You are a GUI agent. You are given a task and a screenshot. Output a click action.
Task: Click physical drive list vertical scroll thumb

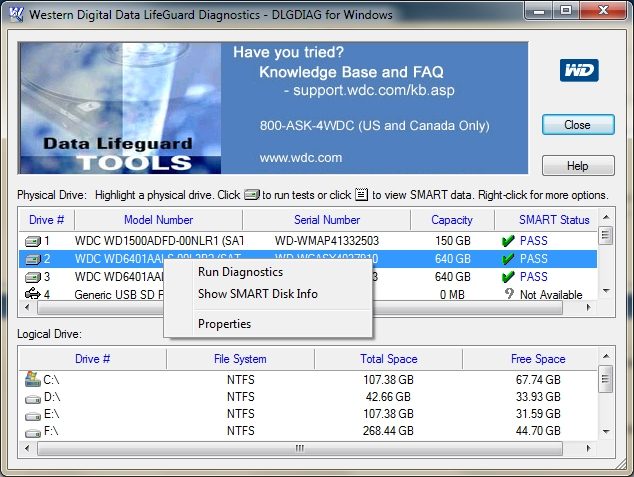click(x=605, y=236)
